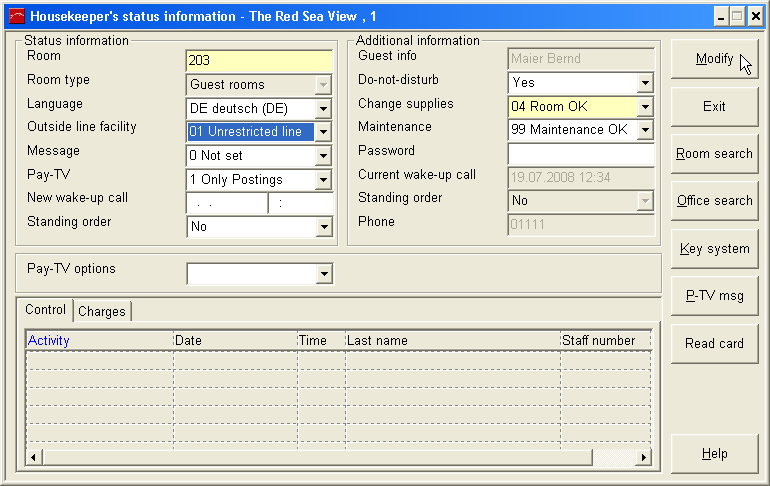Click the red telephone icon in title bar
770x486 pixels.
click(x=17, y=16)
